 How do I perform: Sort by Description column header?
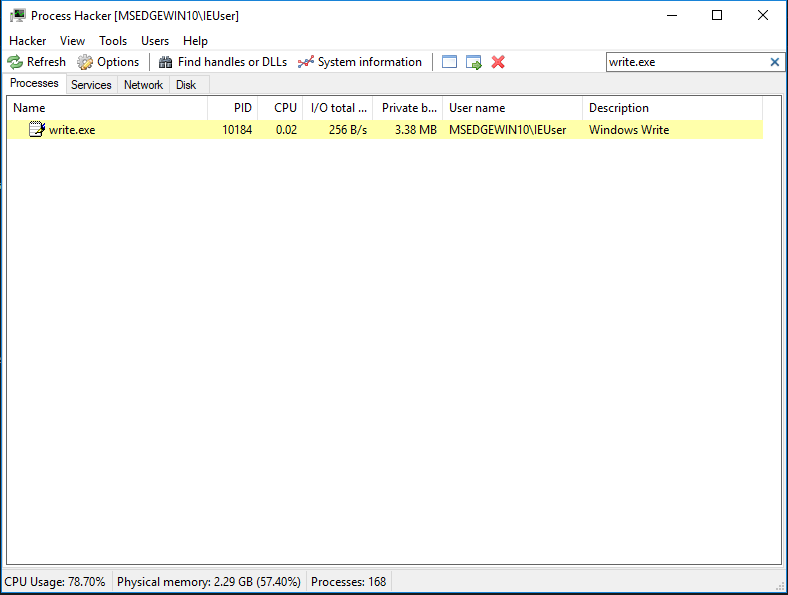tap(672, 108)
